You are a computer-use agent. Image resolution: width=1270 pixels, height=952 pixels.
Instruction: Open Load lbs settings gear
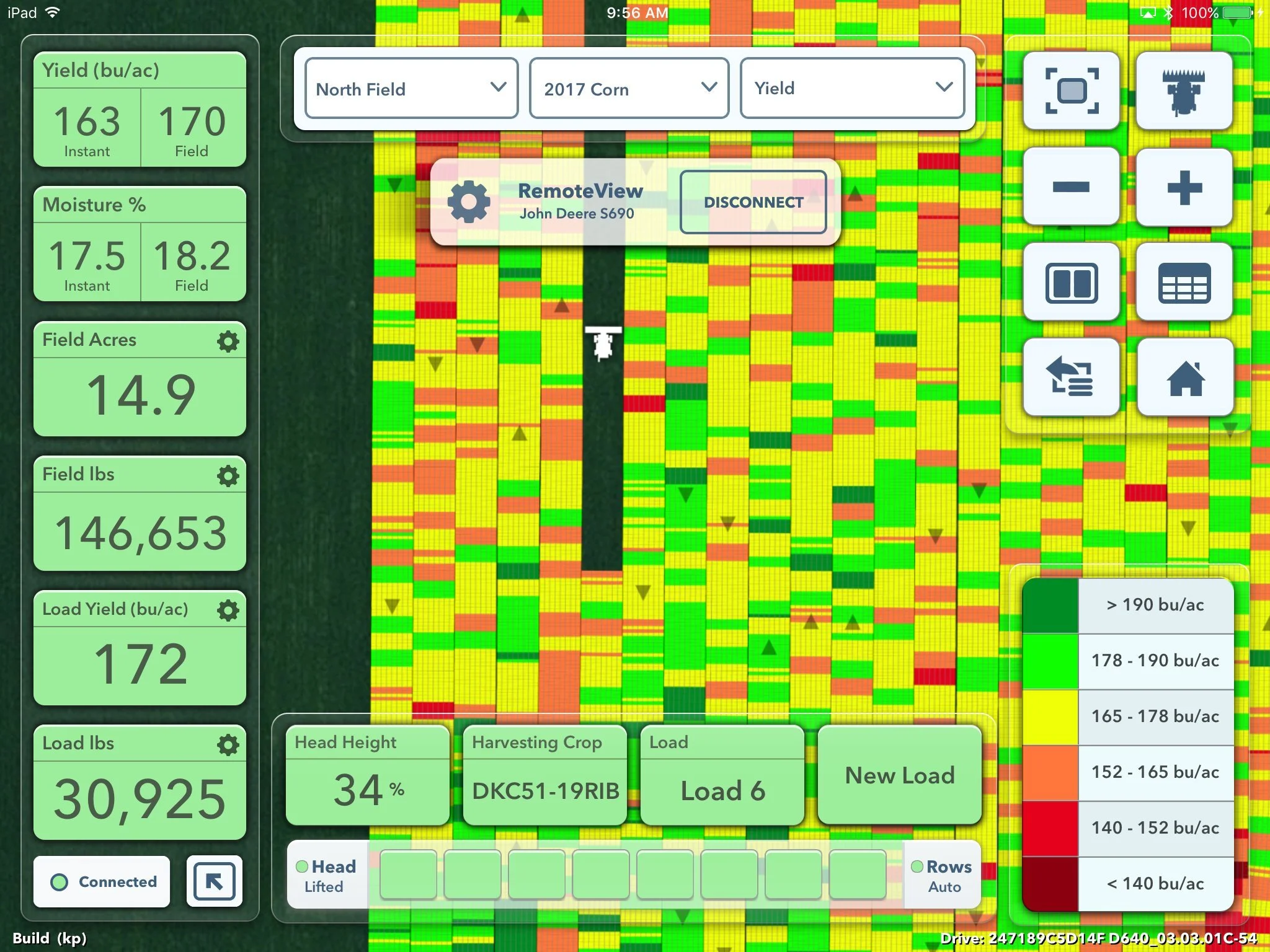click(228, 744)
